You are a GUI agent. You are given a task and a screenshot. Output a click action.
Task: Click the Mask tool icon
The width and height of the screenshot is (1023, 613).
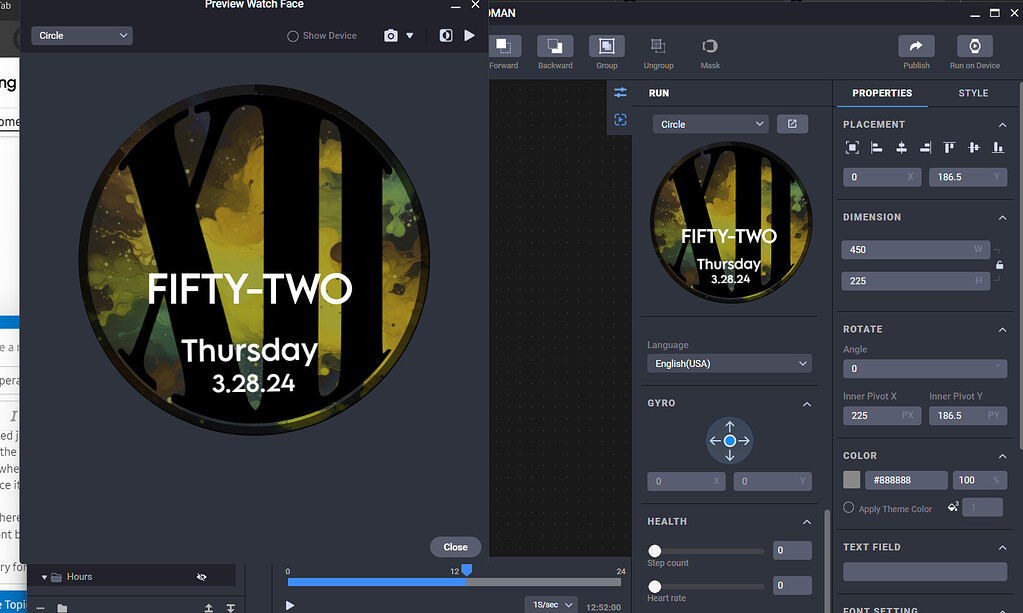click(x=710, y=47)
